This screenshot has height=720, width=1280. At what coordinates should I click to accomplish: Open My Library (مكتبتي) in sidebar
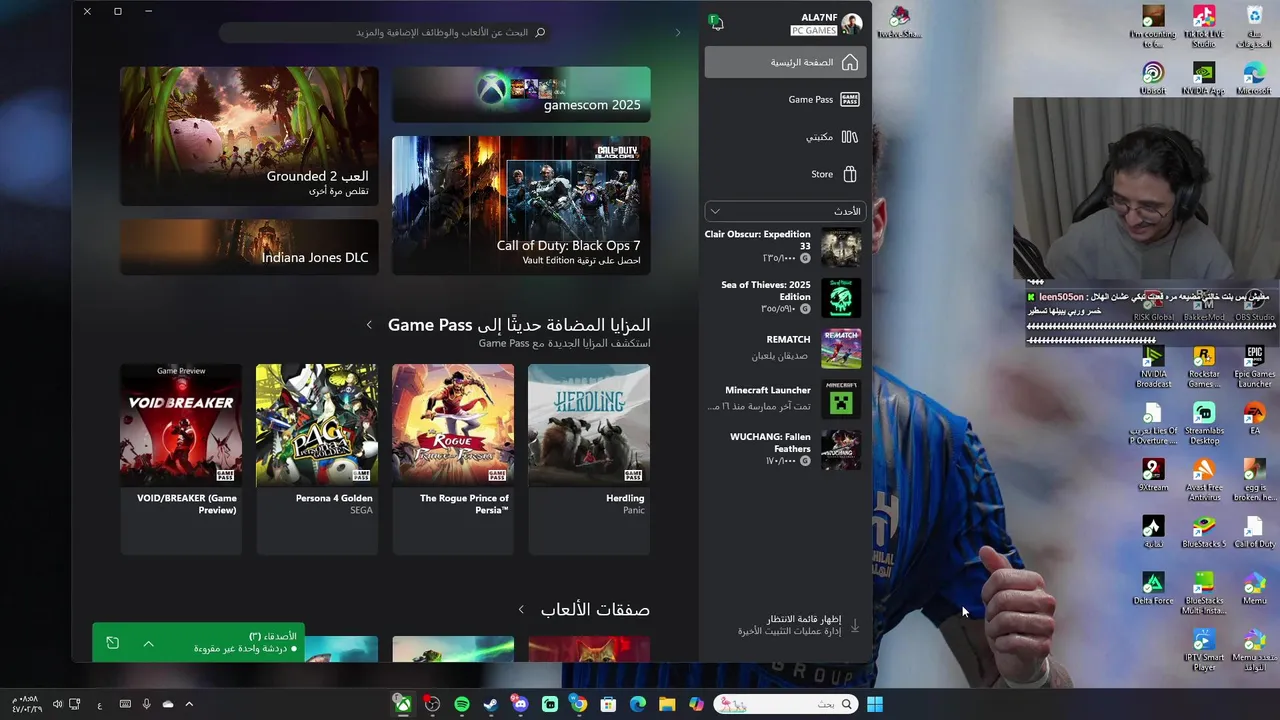(x=785, y=137)
